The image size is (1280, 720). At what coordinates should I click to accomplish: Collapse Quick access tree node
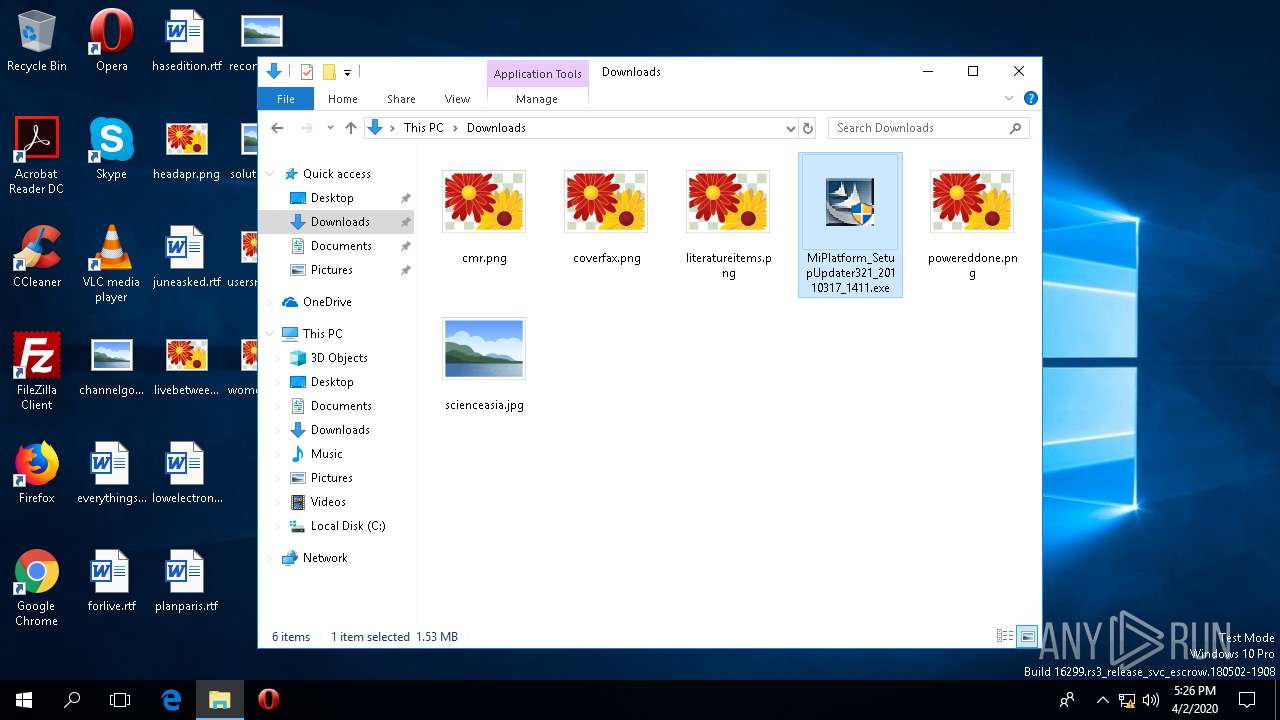click(271, 174)
